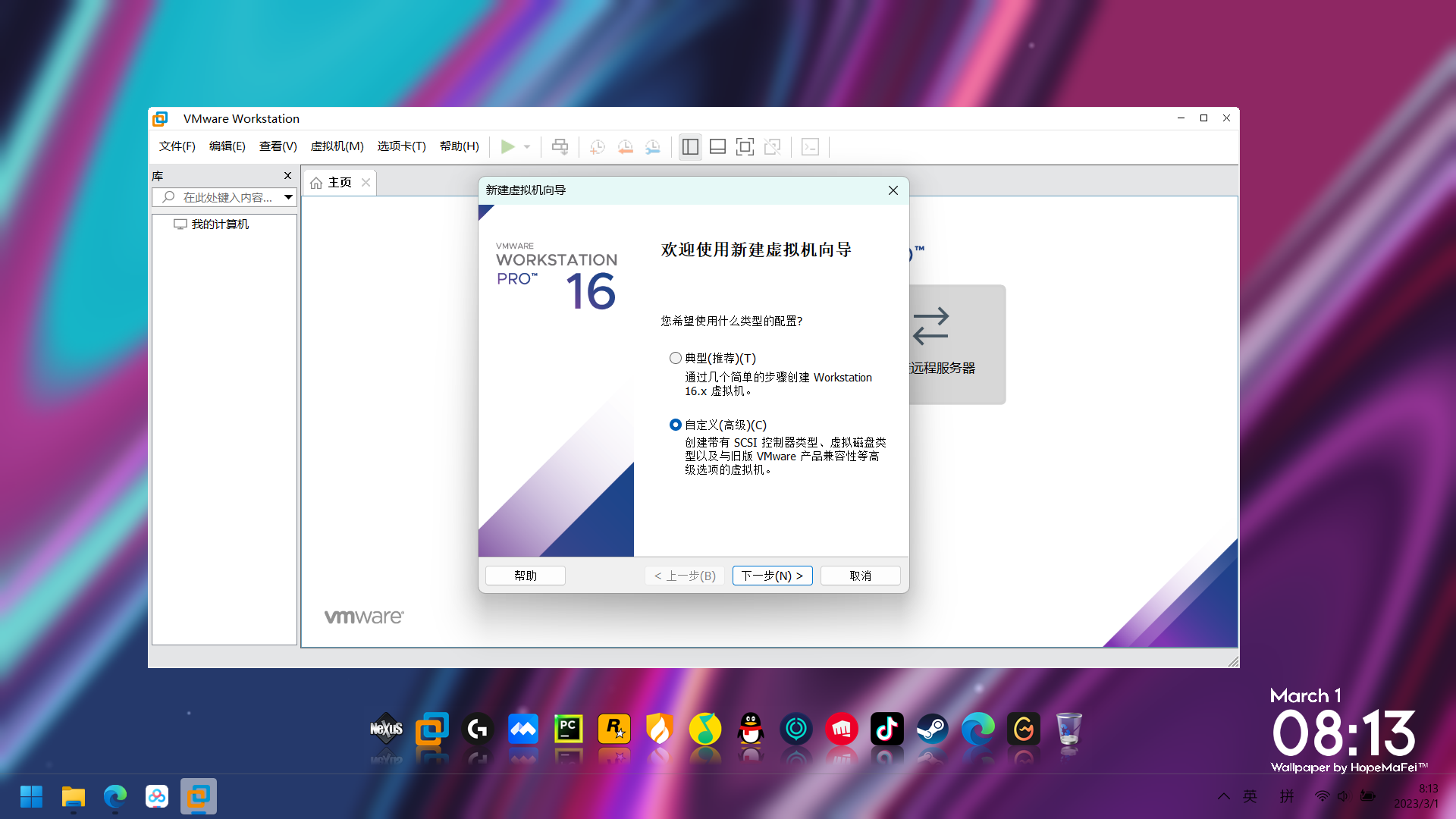The image size is (1456, 819).
Task: Open the 虚拟机(M) menu
Action: pyautogui.click(x=337, y=146)
